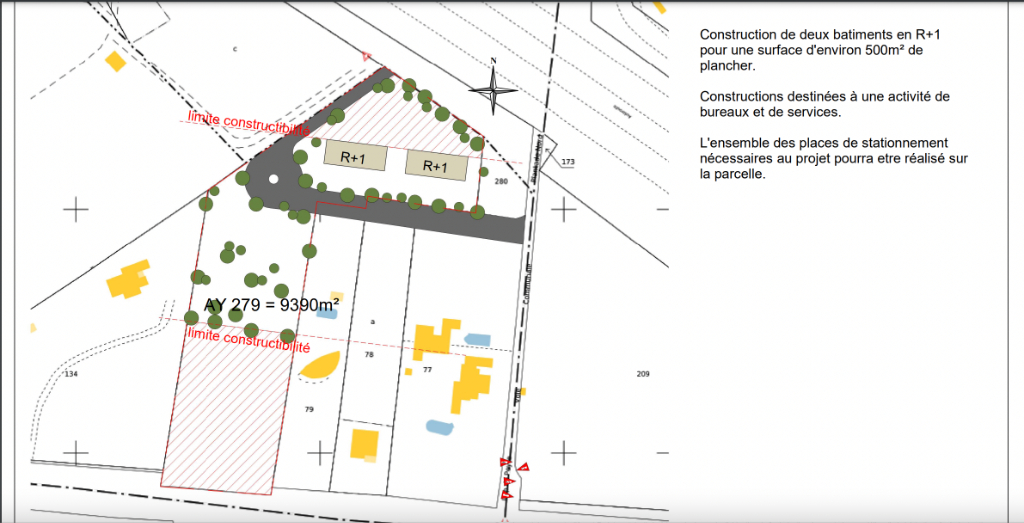Click parcel number 173 label

[x=569, y=161]
